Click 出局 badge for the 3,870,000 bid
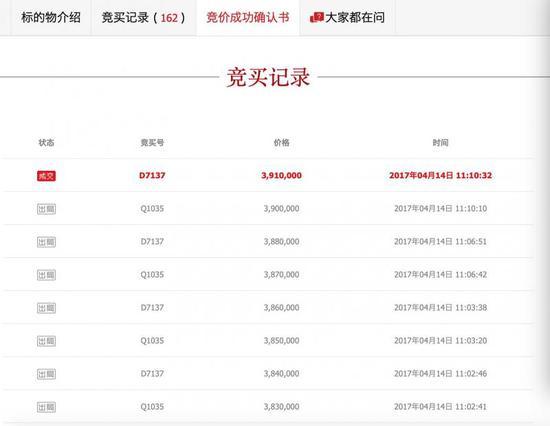 pos(46,275)
